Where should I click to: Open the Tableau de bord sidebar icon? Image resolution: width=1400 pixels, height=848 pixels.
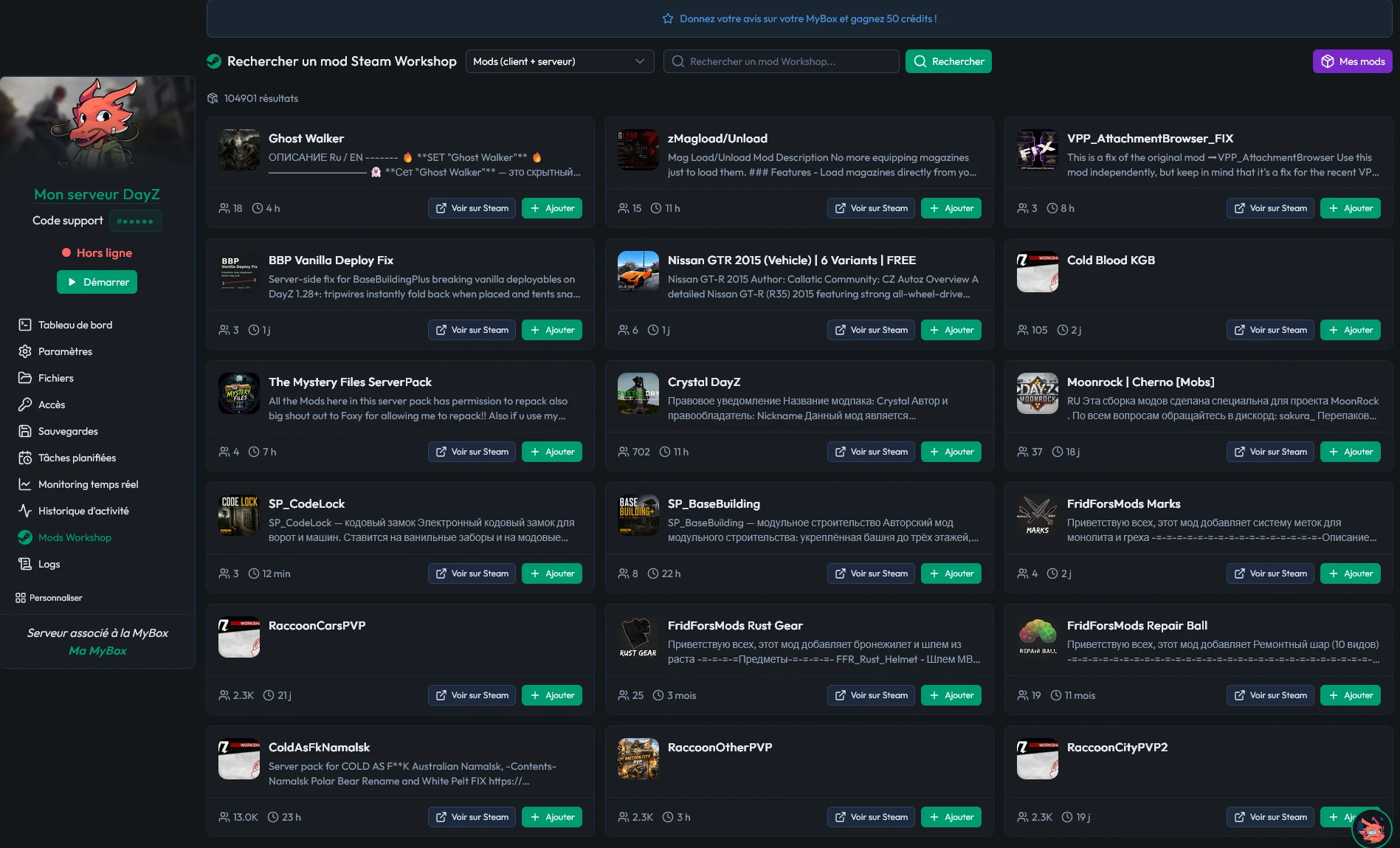coord(25,325)
